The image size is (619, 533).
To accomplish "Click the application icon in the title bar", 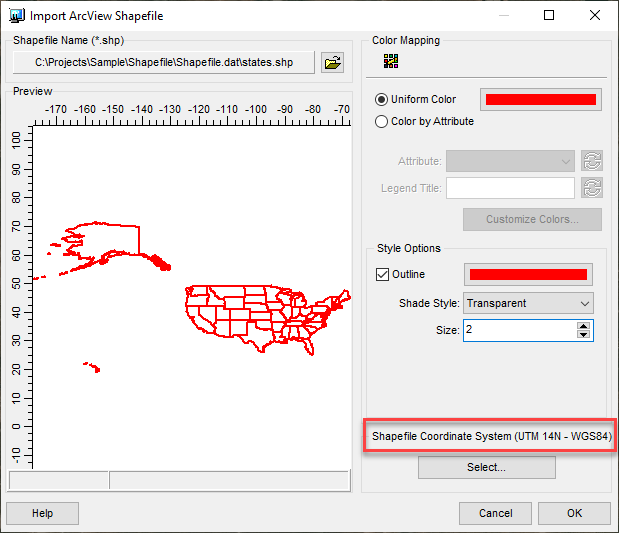I will coord(17,15).
